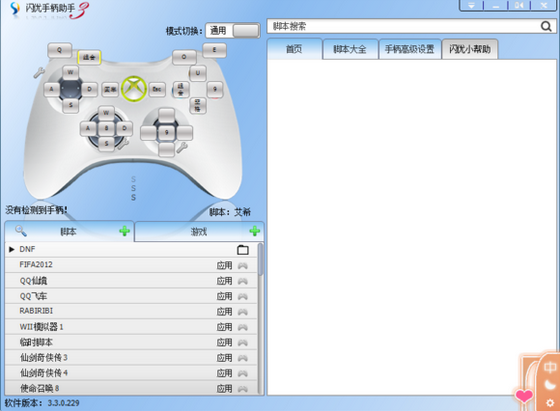Click the script search magnifier in 脚本 tab
Screen dimensions: 560x411
21,231
